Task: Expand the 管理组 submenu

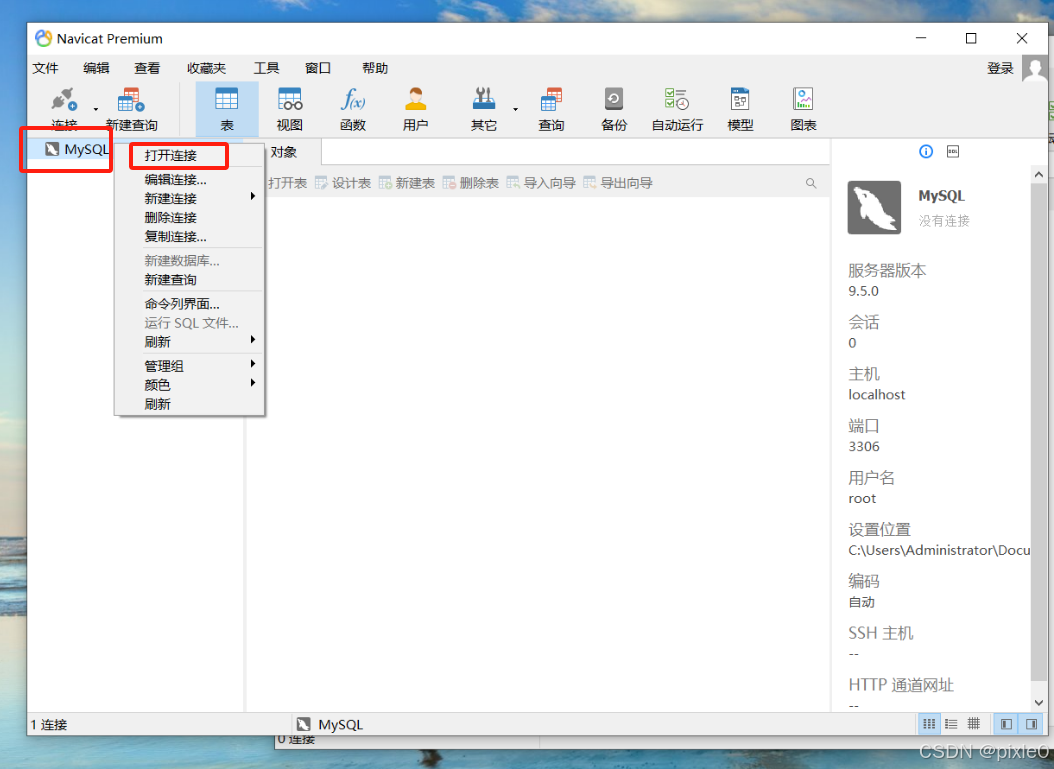Action: [x=190, y=366]
